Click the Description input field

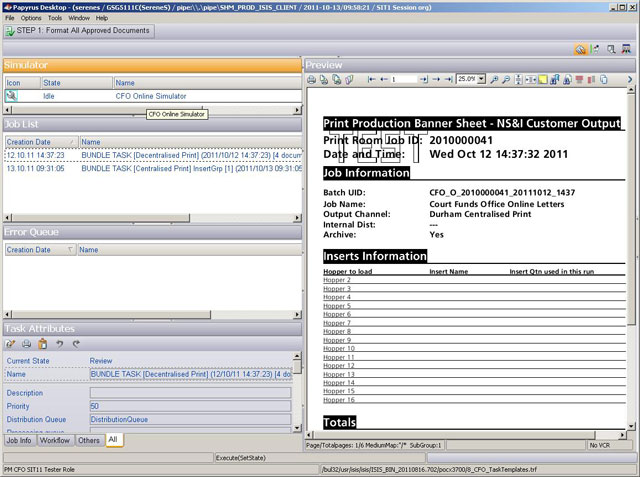[x=191, y=393]
